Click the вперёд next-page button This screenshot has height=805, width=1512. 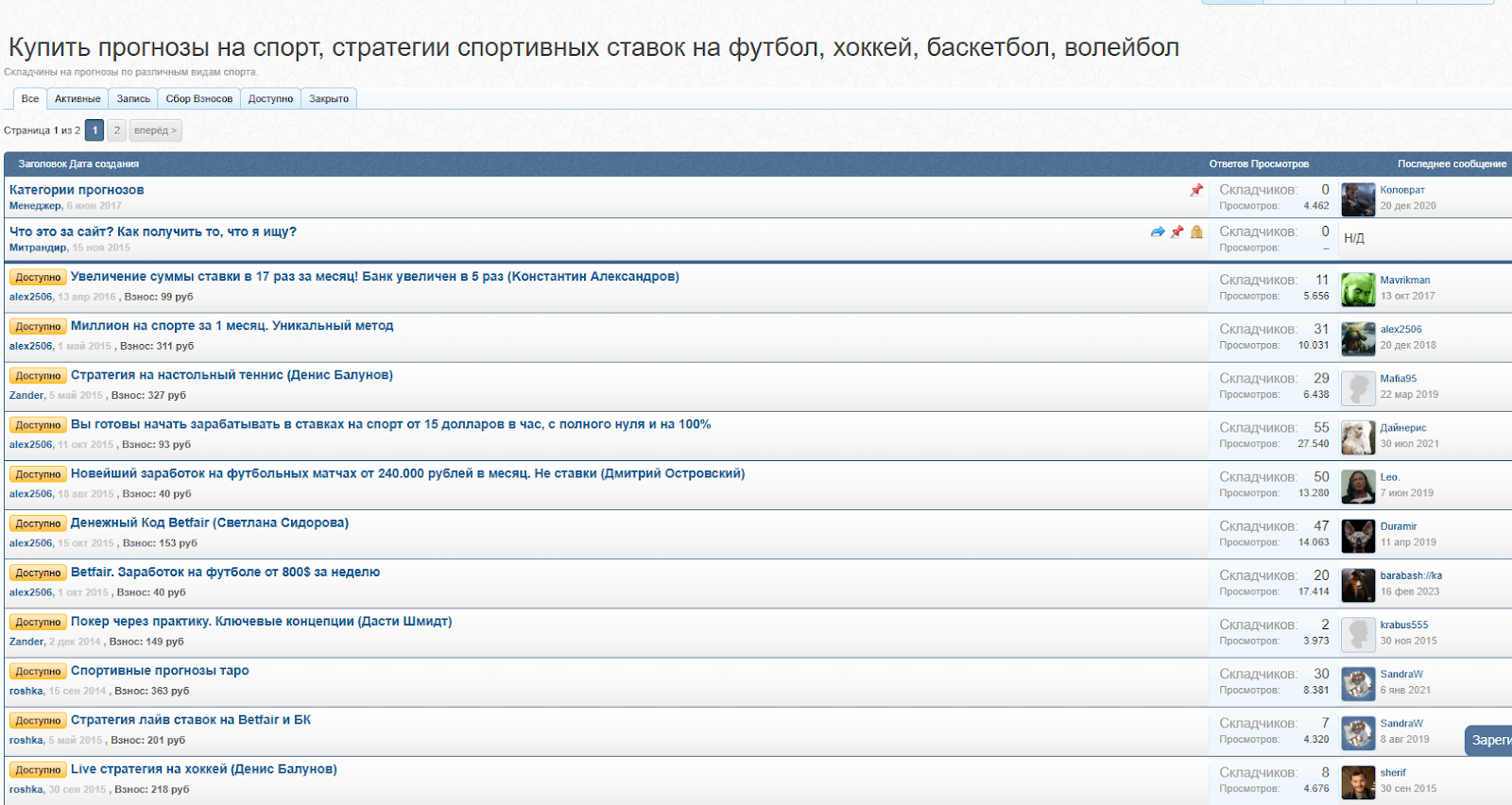[155, 130]
